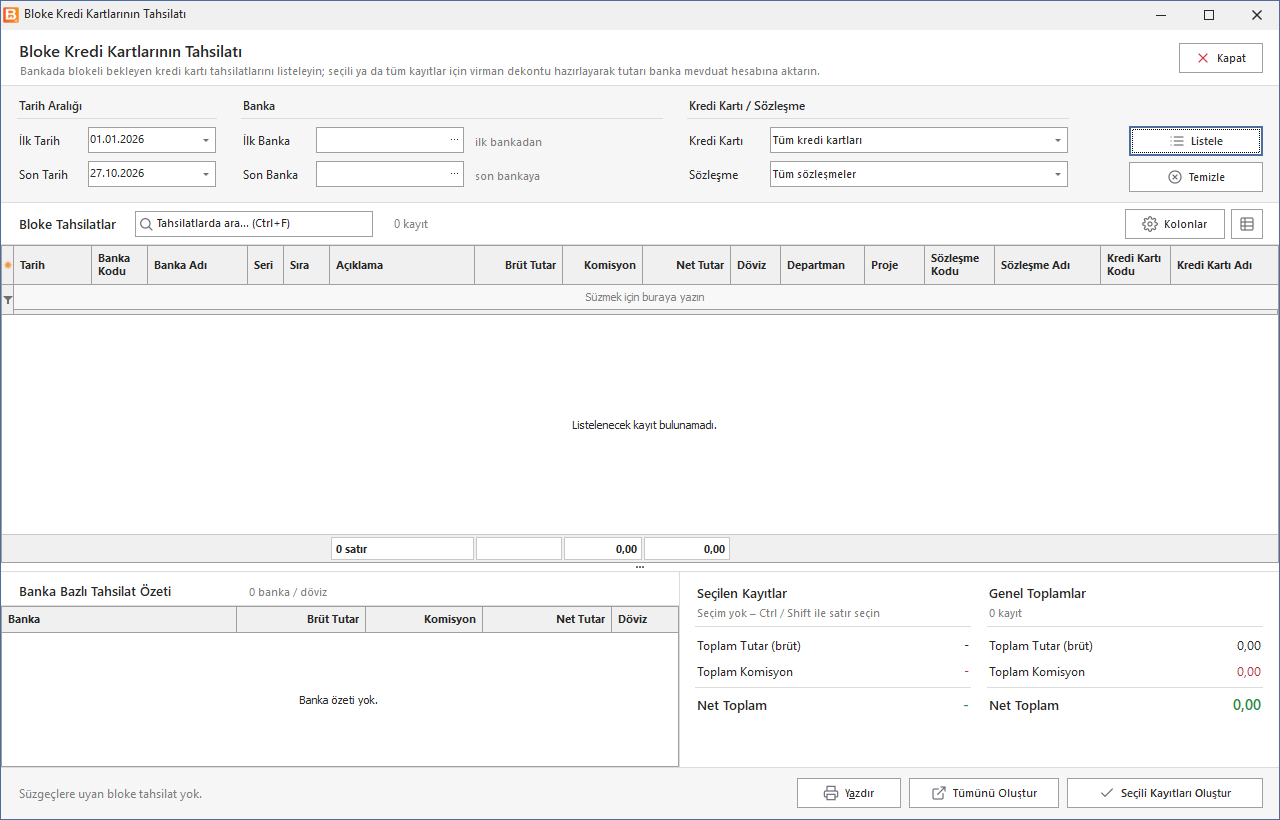Image resolution: width=1280 pixels, height=820 pixels.
Task: Click the orange app logo in the title bar
Action: [x=11, y=15]
